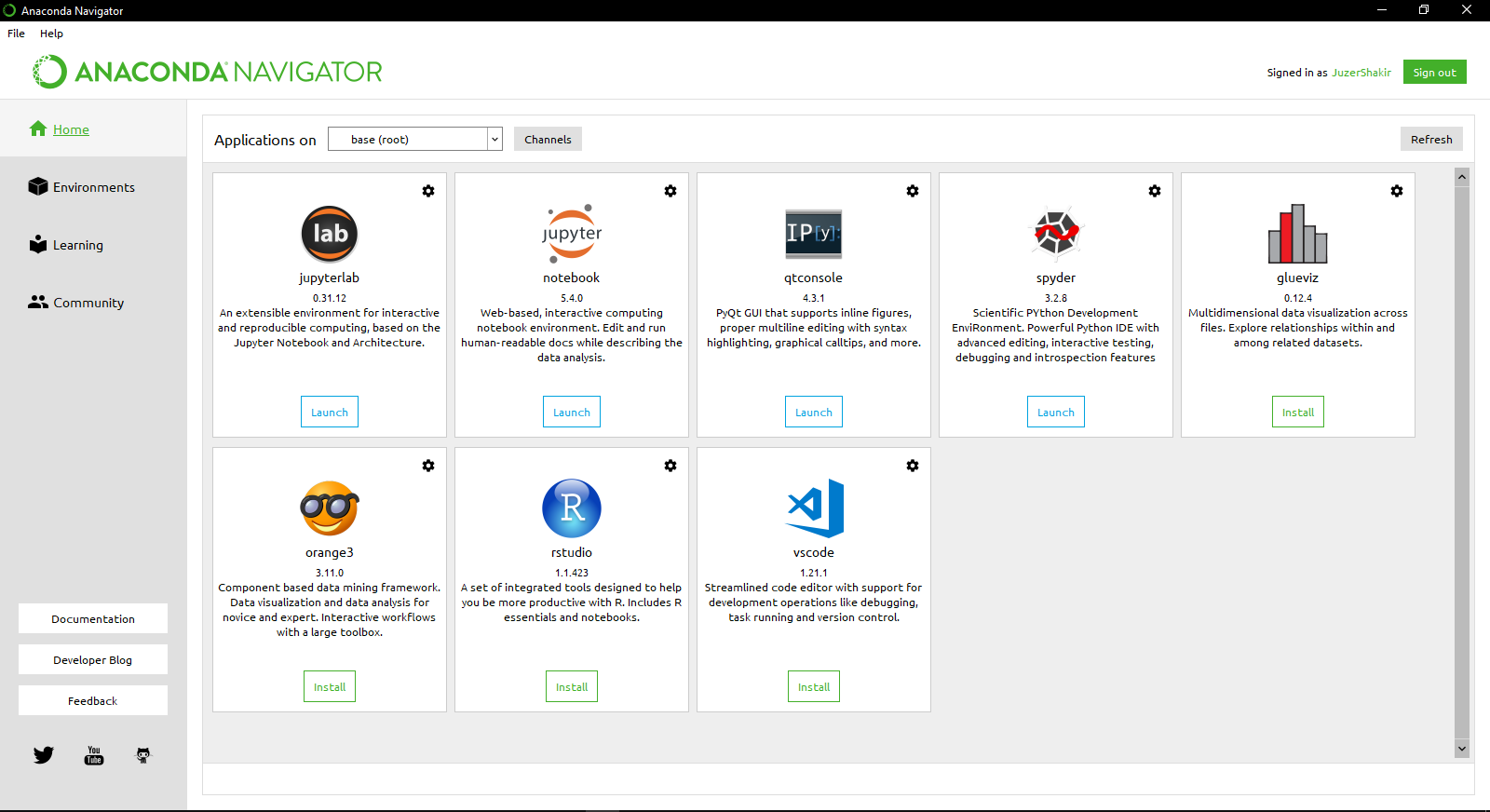Open the File menu

(x=16, y=34)
